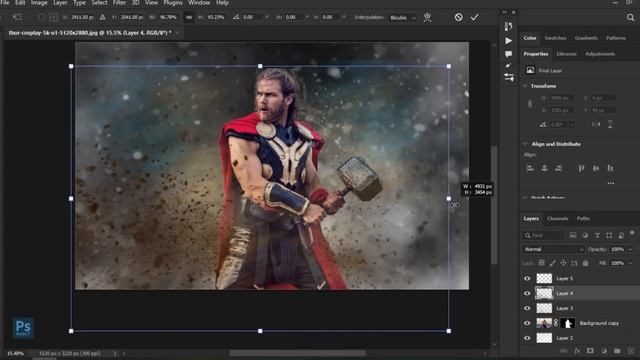Hide Layer 3 with eye icon
The image size is (640, 360).
click(x=527, y=308)
